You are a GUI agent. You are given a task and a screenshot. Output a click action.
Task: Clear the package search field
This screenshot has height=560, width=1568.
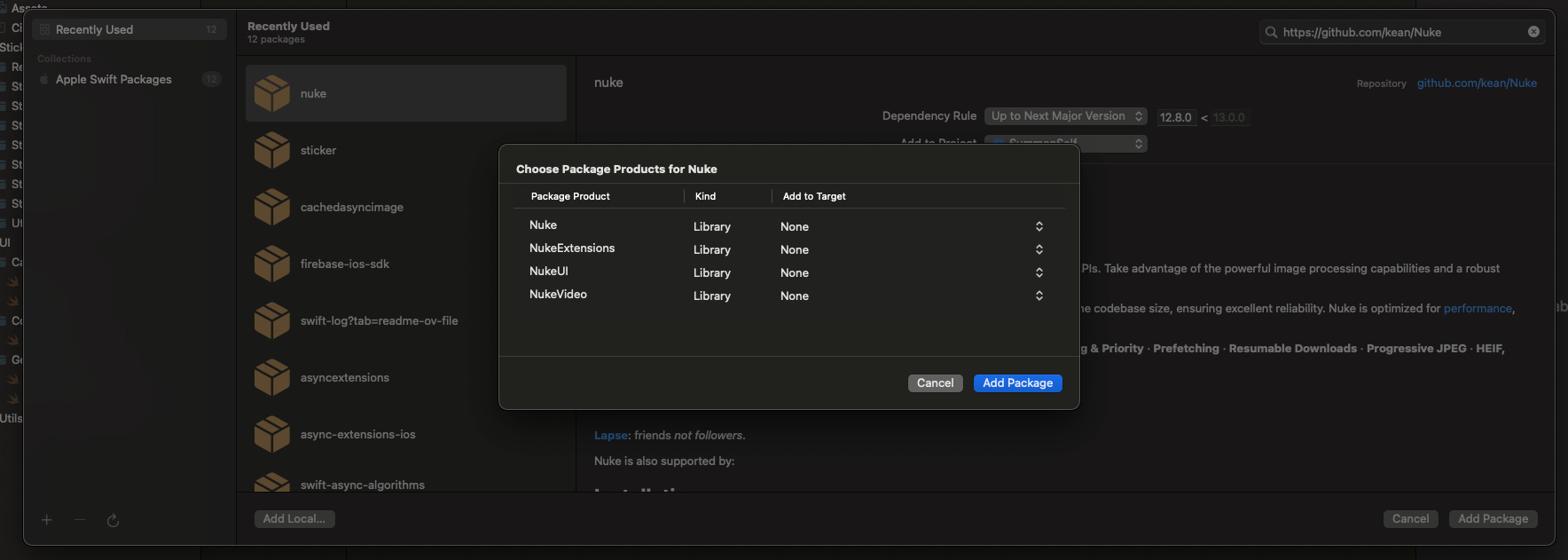tap(1533, 32)
